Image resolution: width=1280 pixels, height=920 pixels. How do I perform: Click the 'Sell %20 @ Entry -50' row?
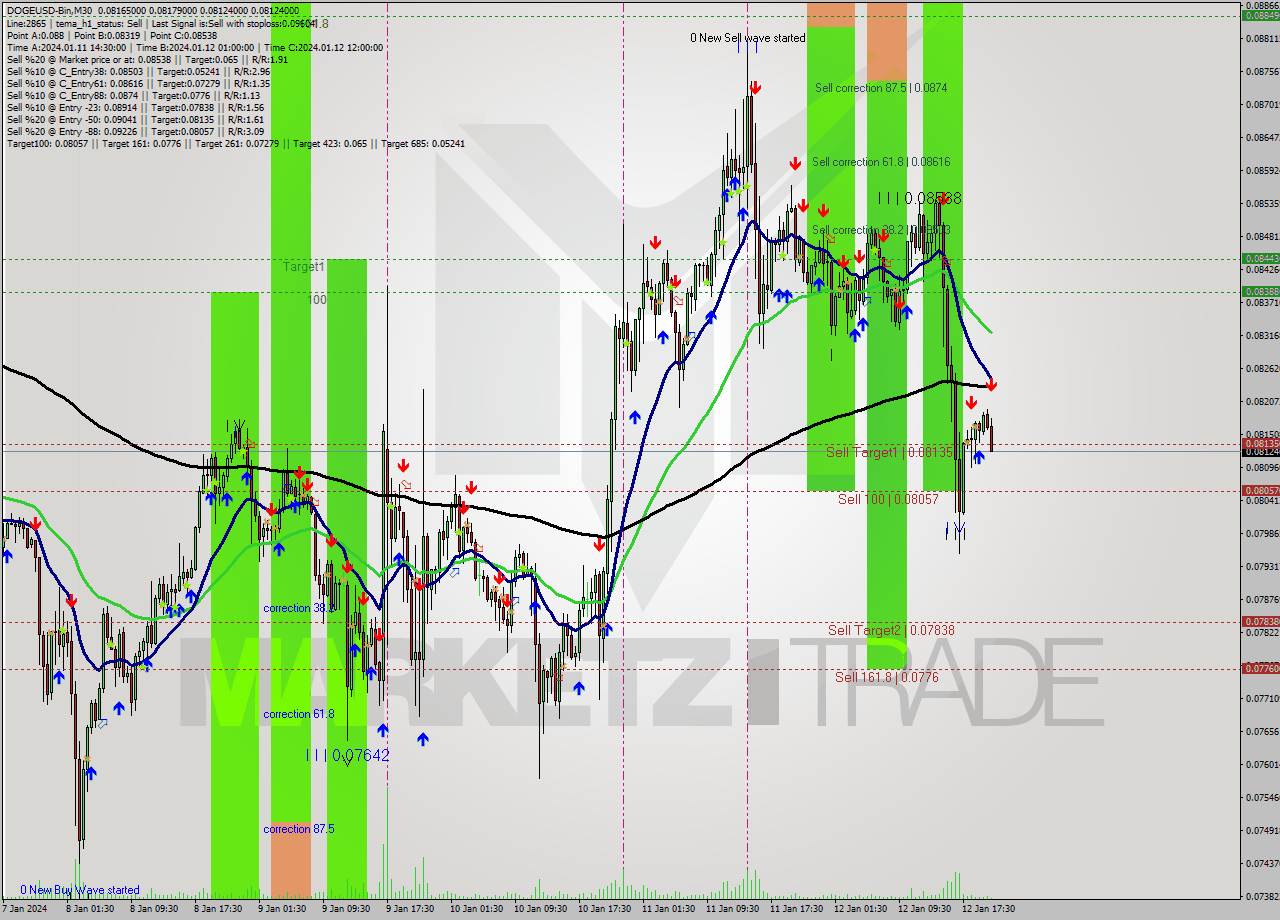coord(135,119)
